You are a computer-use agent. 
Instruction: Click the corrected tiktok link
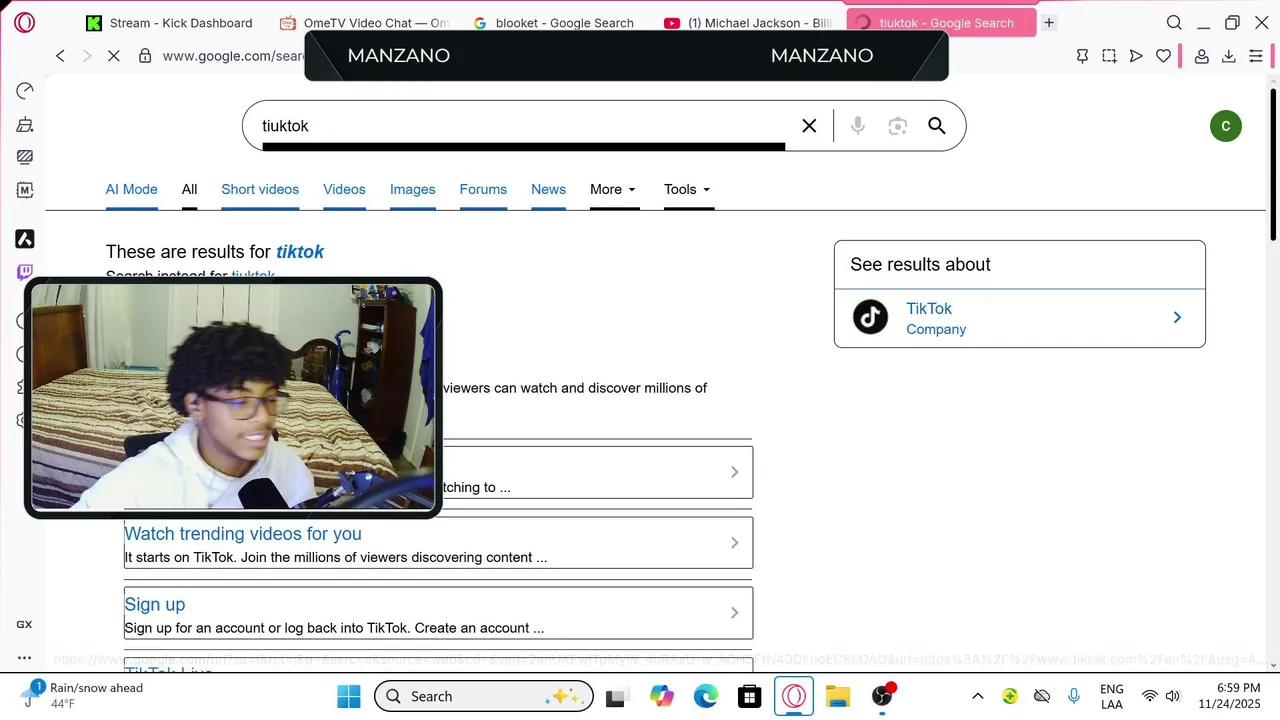pos(300,252)
